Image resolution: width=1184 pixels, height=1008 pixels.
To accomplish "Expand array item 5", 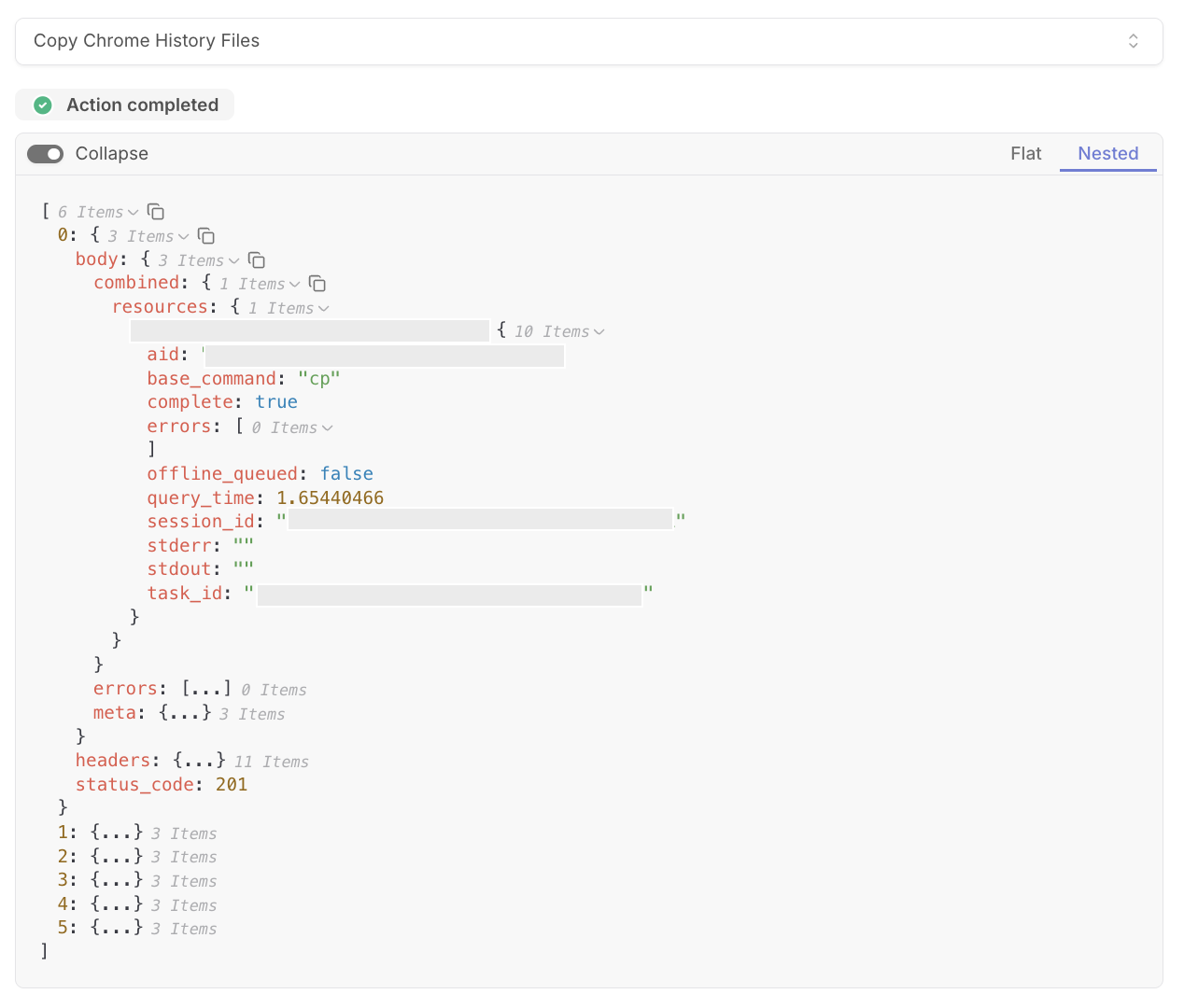I will 117,928.
